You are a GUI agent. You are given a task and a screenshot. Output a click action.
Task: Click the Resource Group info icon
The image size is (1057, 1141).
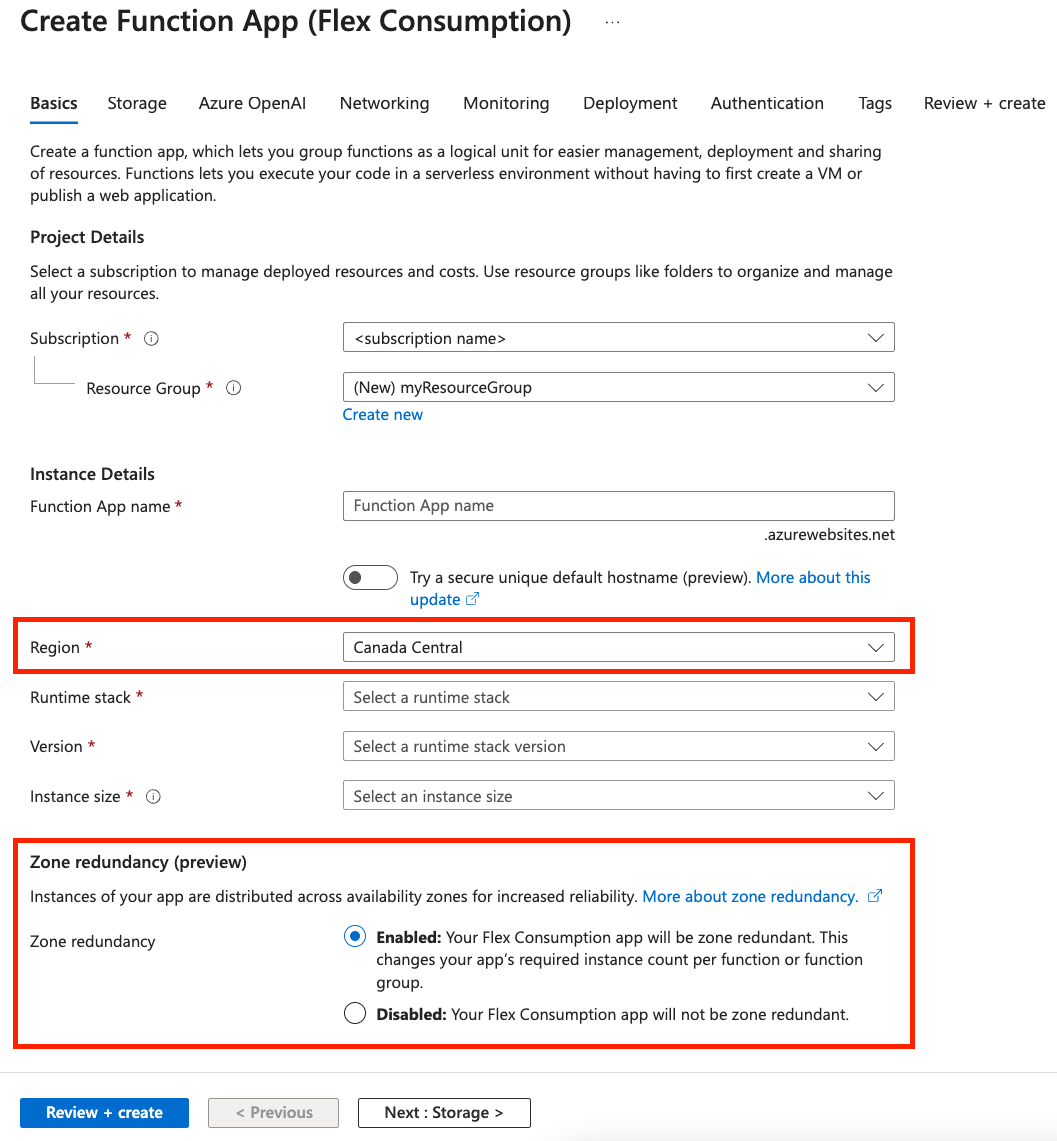233,388
